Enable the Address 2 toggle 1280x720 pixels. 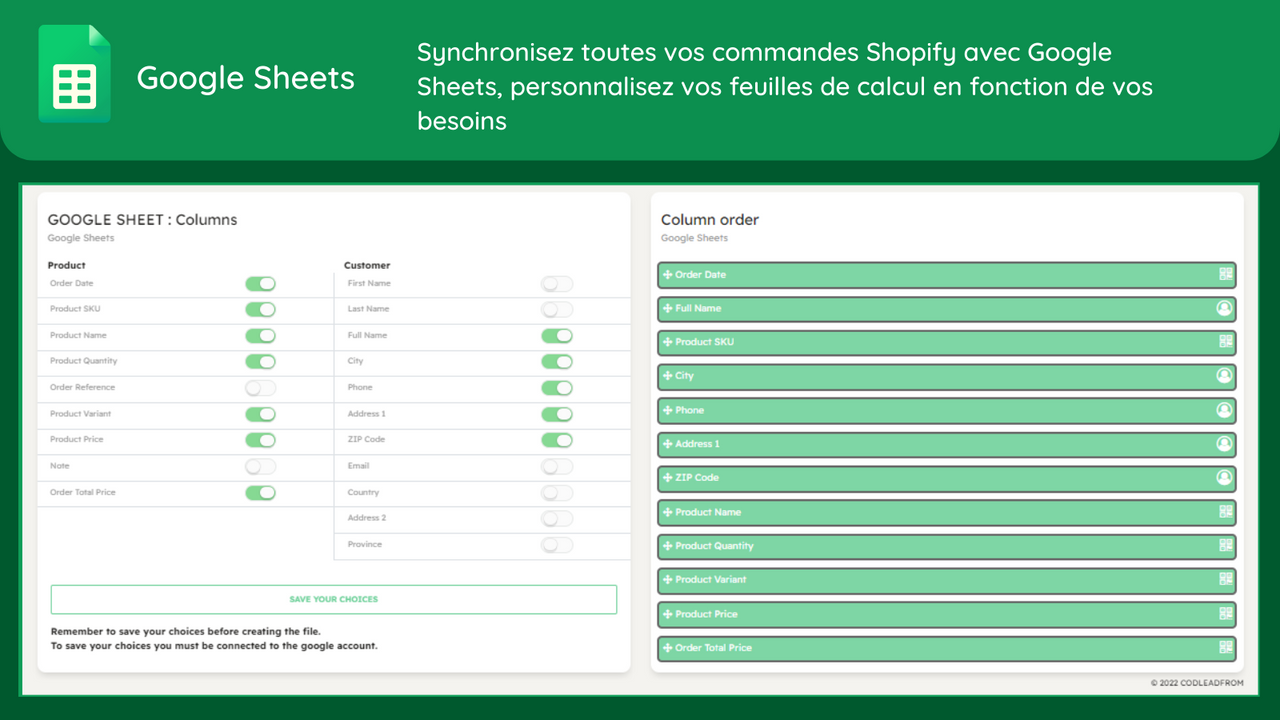557,519
